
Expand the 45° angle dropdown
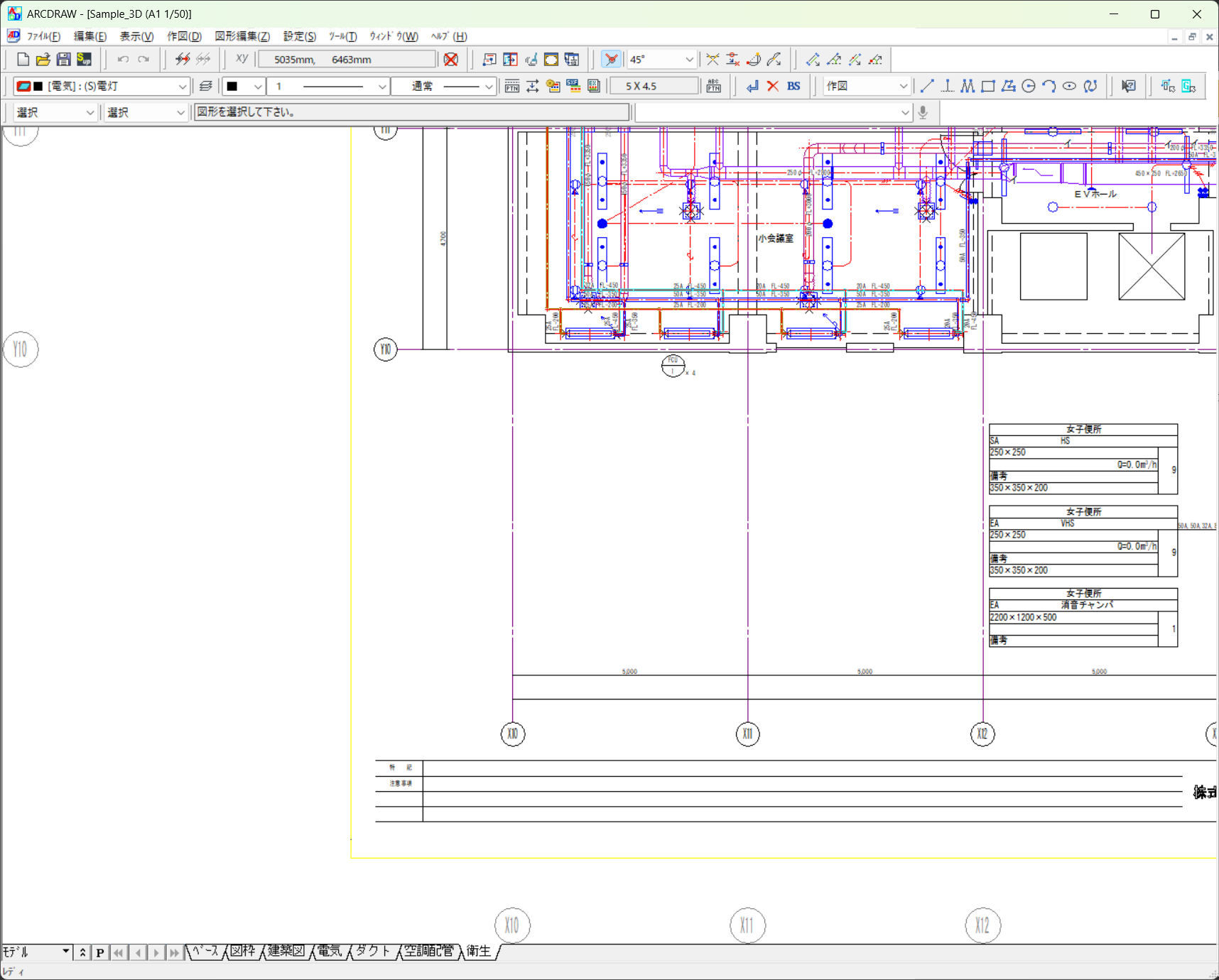point(688,60)
